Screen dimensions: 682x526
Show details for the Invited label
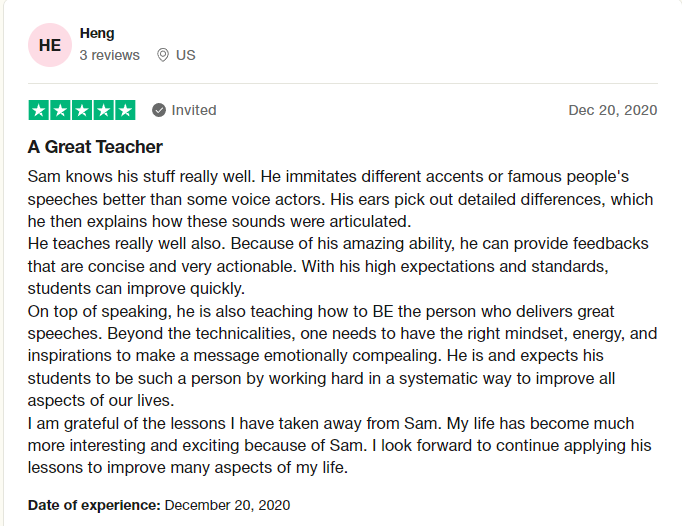pos(194,110)
